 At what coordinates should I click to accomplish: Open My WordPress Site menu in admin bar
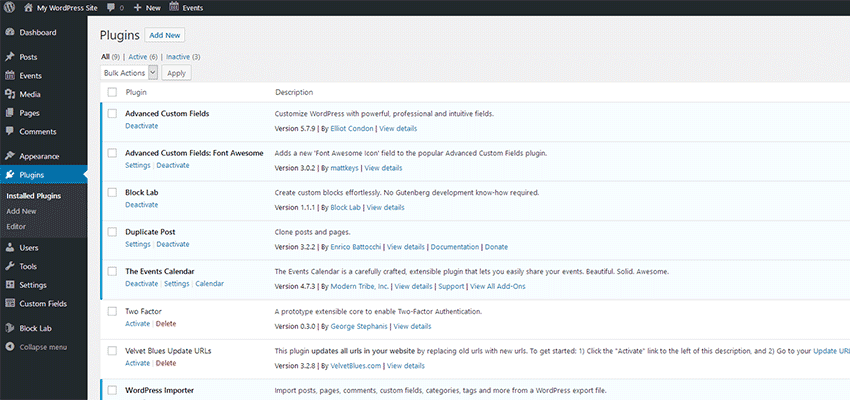pos(60,7)
